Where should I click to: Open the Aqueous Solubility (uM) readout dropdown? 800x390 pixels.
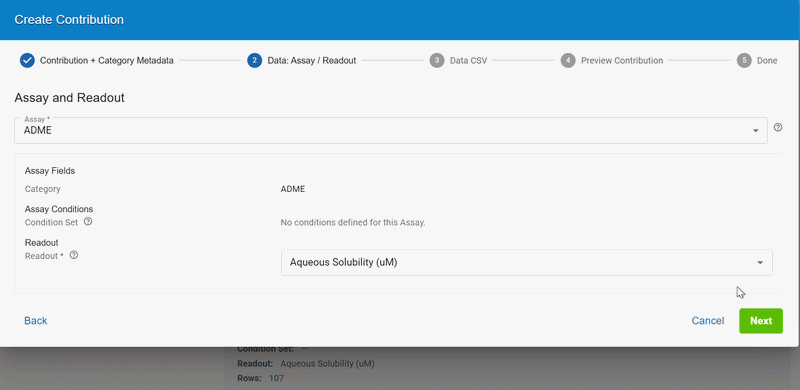click(x=527, y=262)
